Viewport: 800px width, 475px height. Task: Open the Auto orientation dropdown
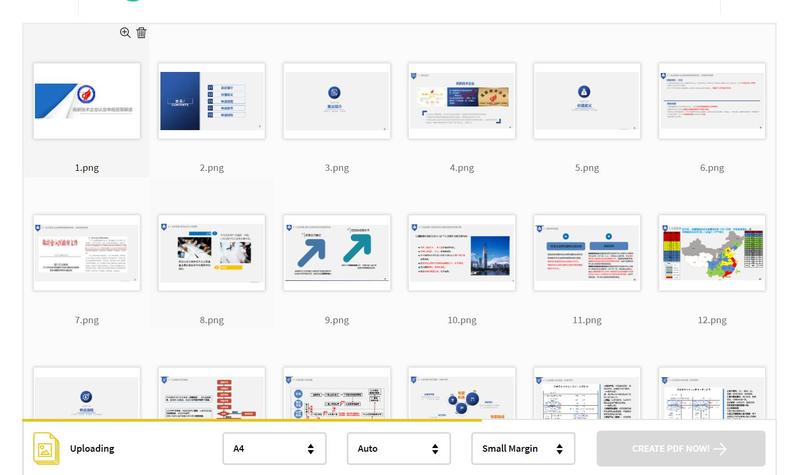[x=398, y=449]
